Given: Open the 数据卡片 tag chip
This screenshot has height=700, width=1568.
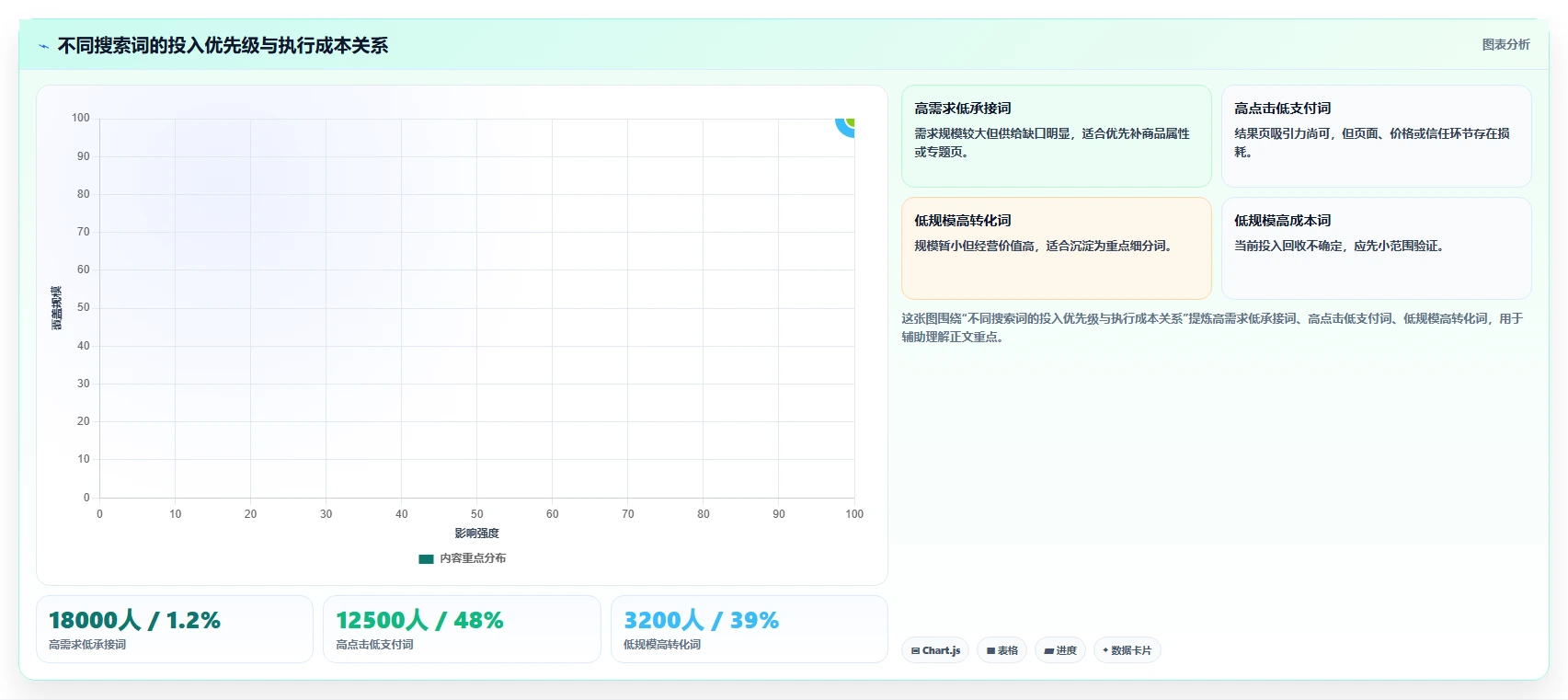Looking at the screenshot, I should point(1127,650).
